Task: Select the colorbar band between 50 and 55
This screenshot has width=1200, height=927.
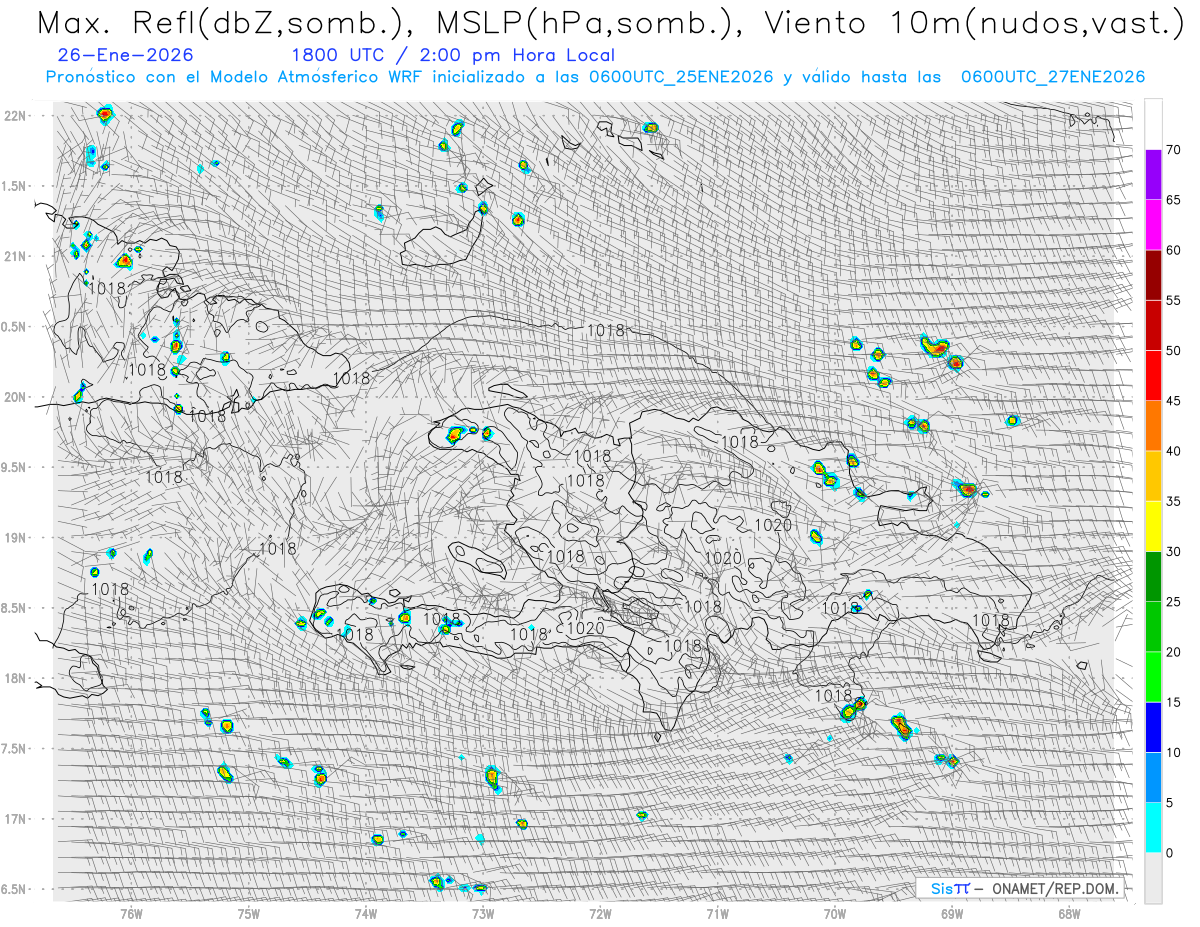Action: (1153, 325)
